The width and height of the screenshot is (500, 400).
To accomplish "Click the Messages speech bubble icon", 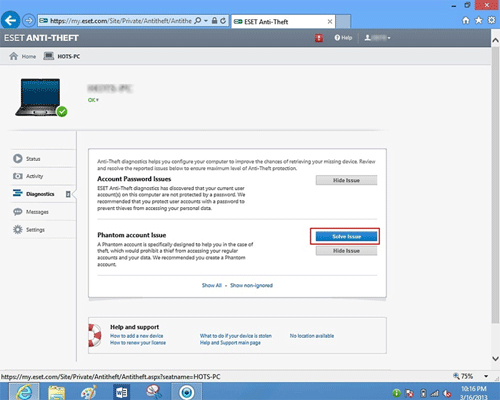I will tap(18, 212).
